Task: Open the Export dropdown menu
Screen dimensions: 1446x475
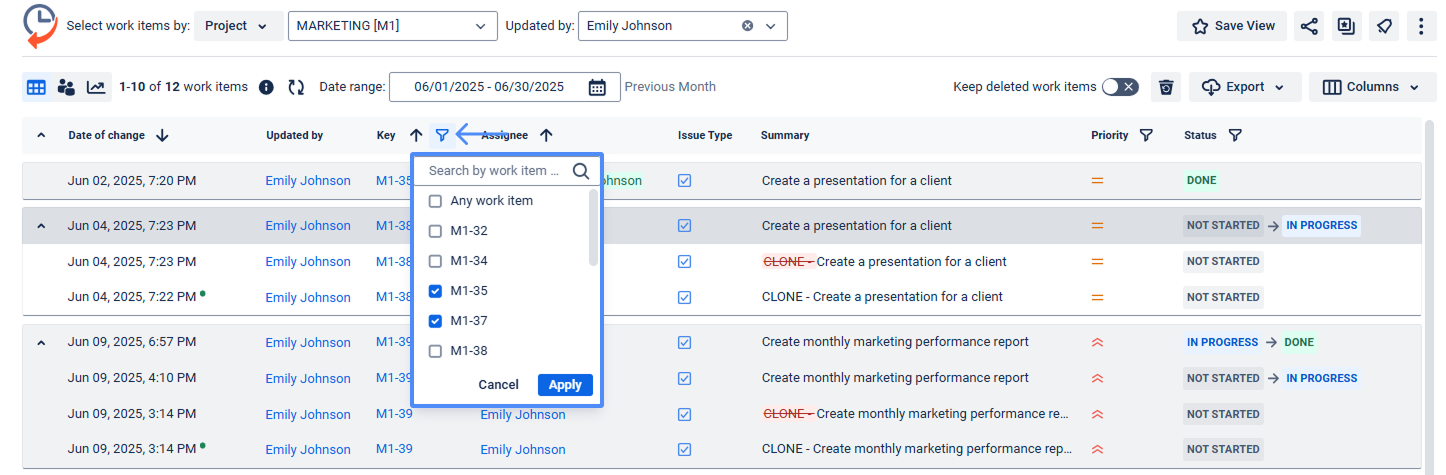Action: pos(1244,87)
